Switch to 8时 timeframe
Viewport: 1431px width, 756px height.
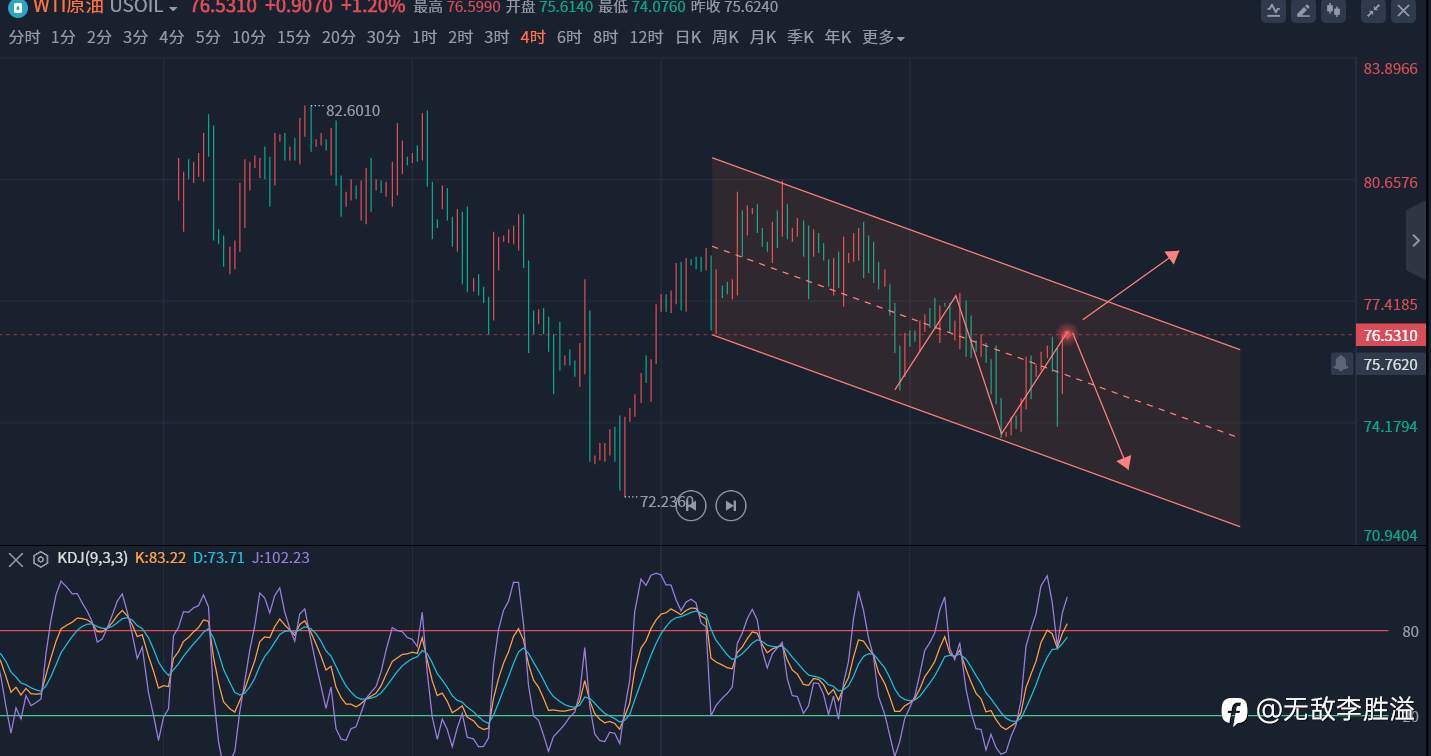(605, 38)
